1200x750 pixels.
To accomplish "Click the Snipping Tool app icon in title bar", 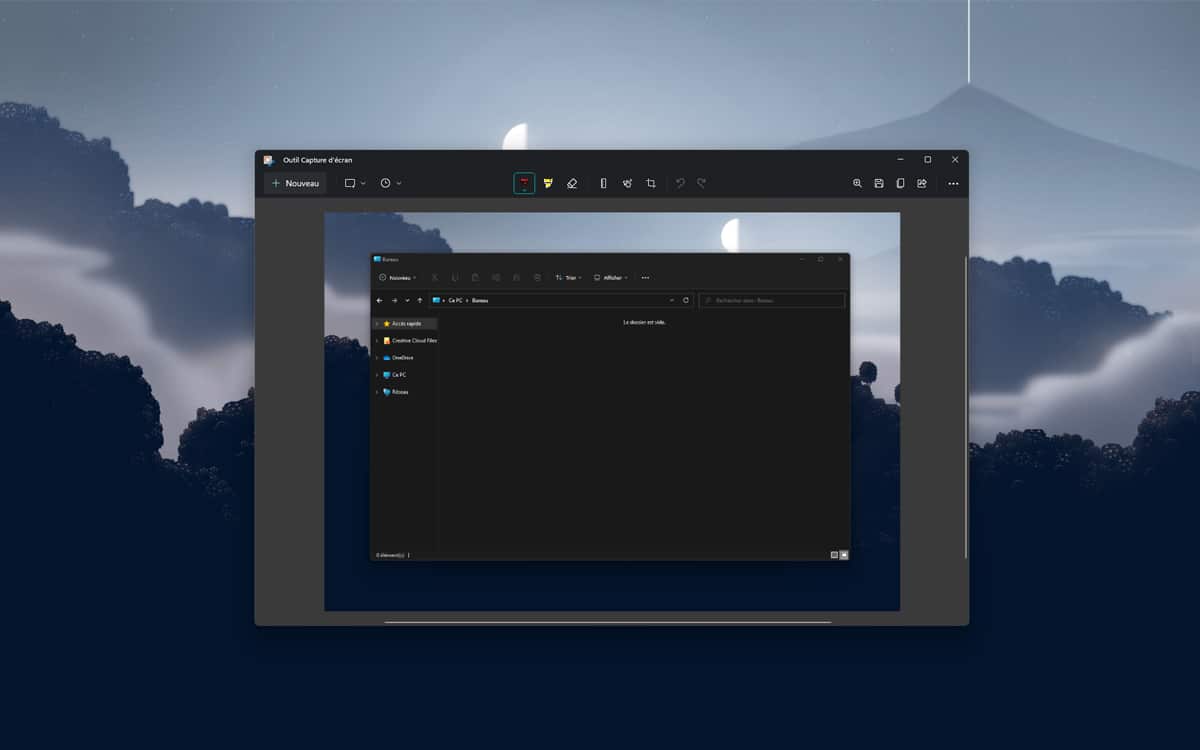I will click(x=268, y=160).
